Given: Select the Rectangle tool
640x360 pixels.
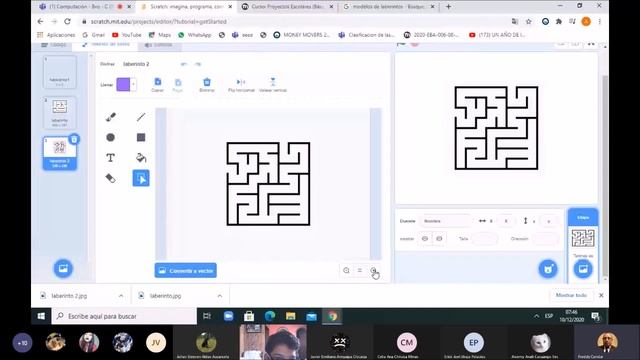Looking at the screenshot, I should click(x=141, y=138).
